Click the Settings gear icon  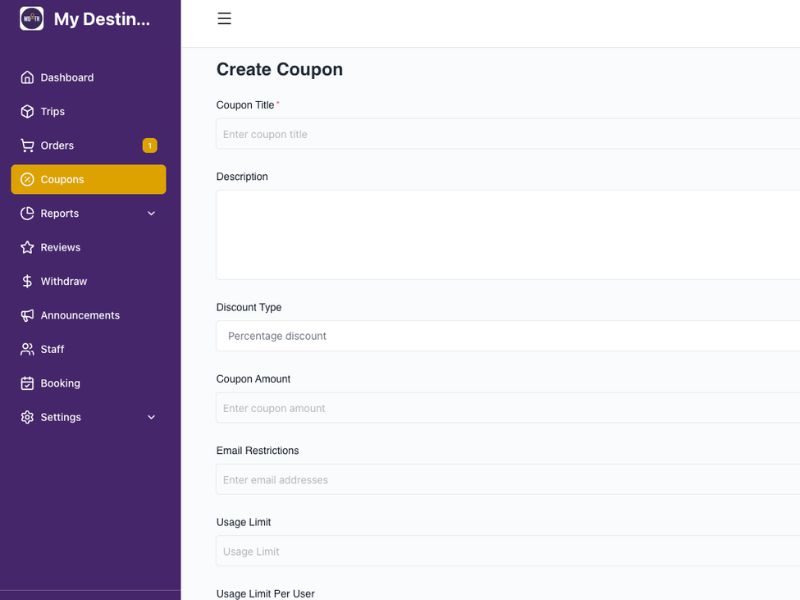point(27,417)
